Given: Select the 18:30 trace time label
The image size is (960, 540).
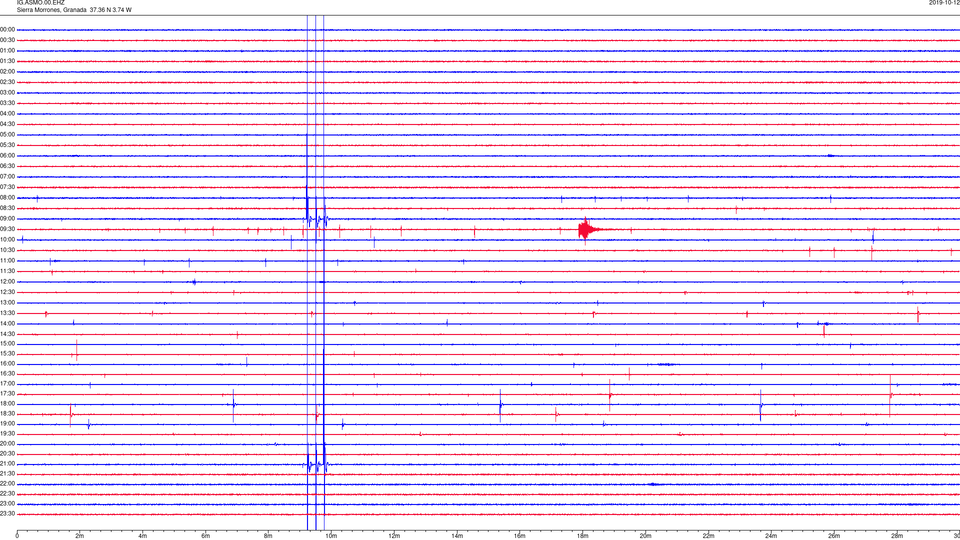Looking at the screenshot, I should click(x=7, y=414).
